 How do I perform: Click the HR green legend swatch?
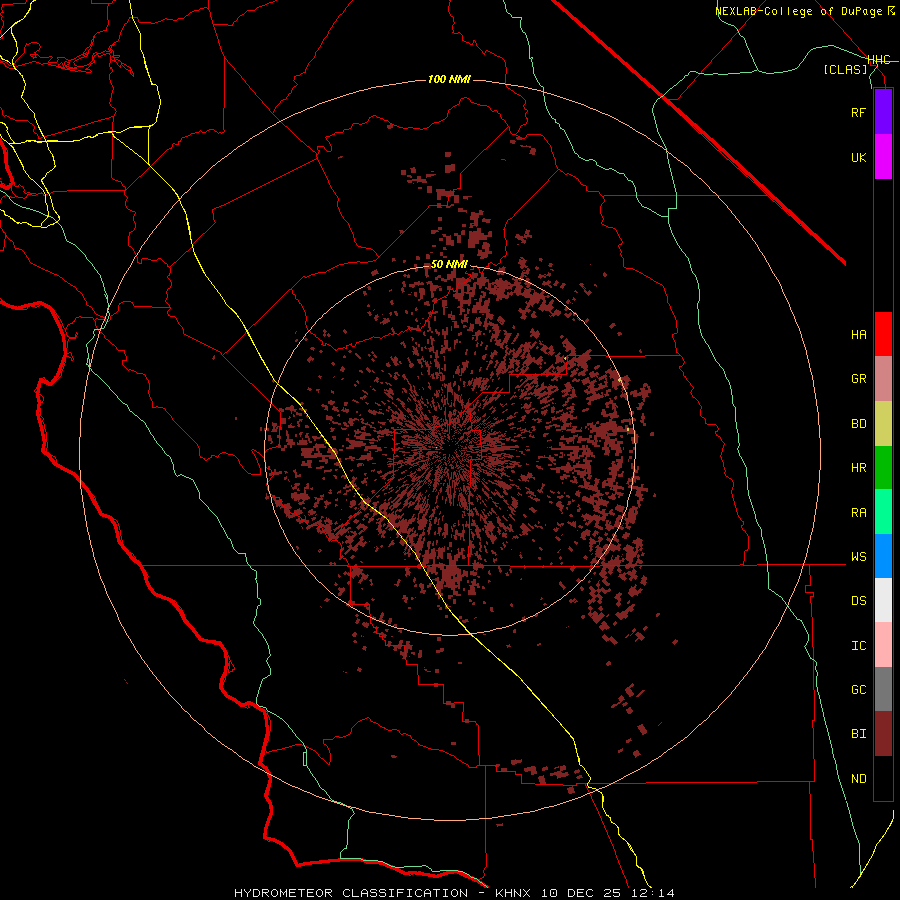pyautogui.click(x=883, y=468)
